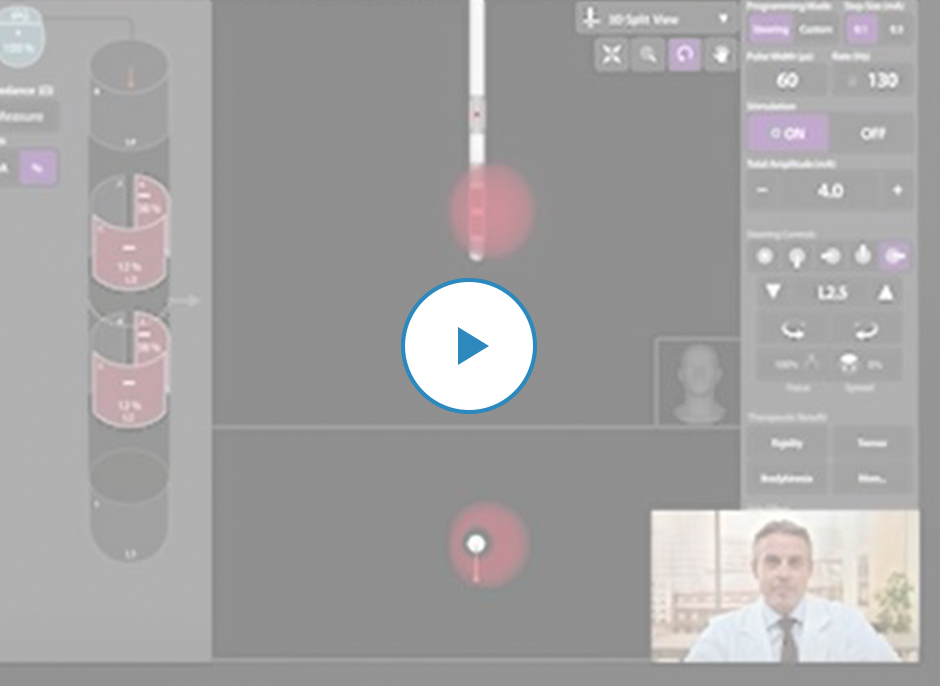Click the fit-to-view expand arrows icon
Image resolution: width=940 pixels, height=686 pixels.
click(611, 55)
